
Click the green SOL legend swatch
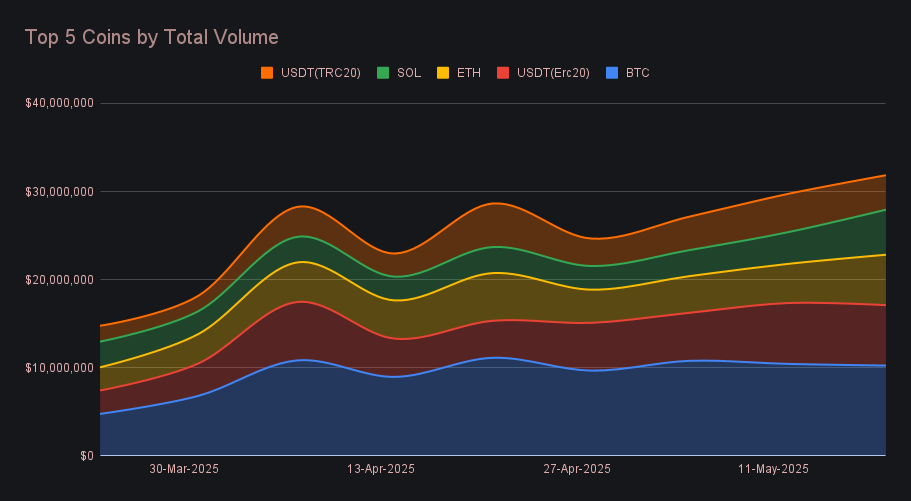(383, 73)
